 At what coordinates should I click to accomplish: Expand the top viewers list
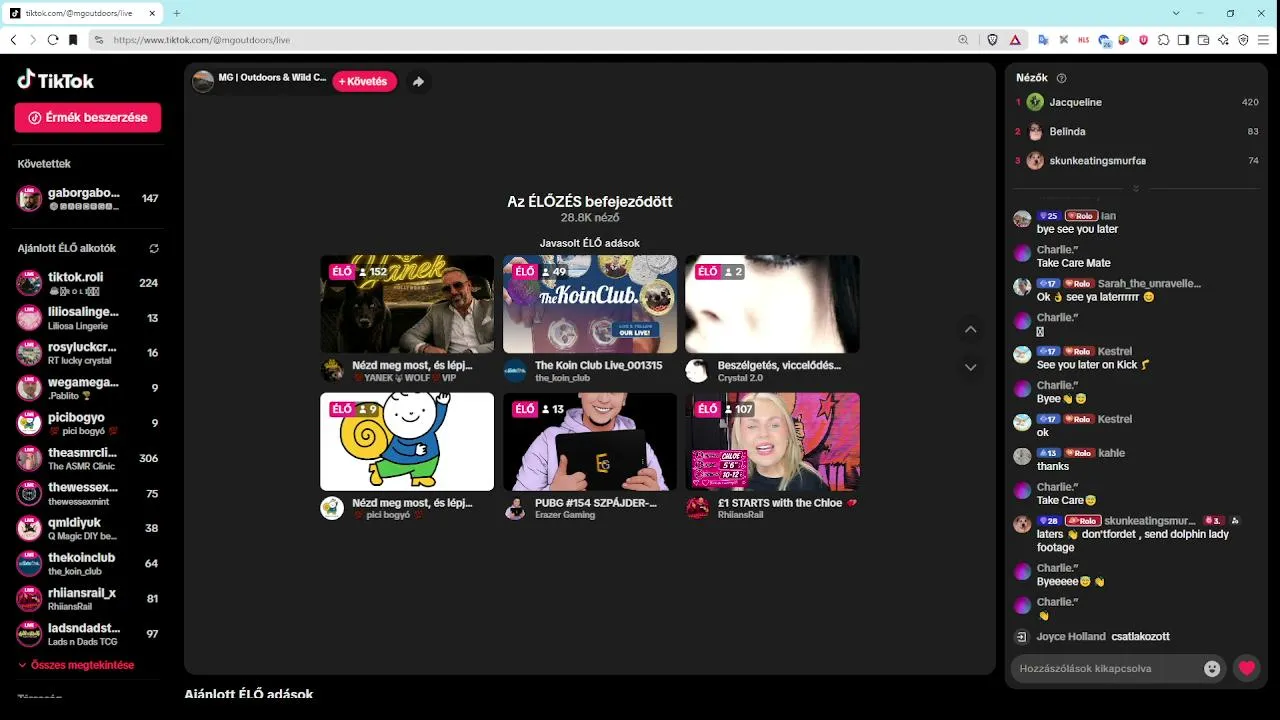click(x=1135, y=188)
